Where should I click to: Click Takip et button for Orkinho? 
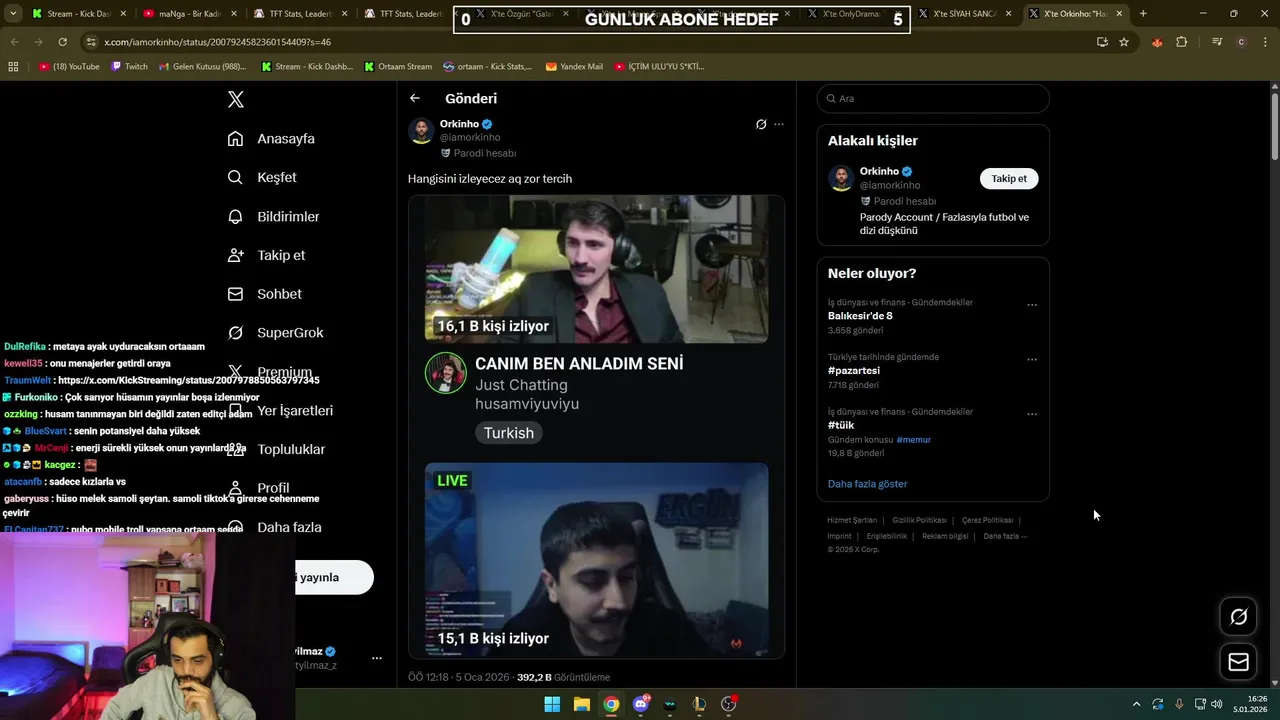pyautogui.click(x=1009, y=178)
